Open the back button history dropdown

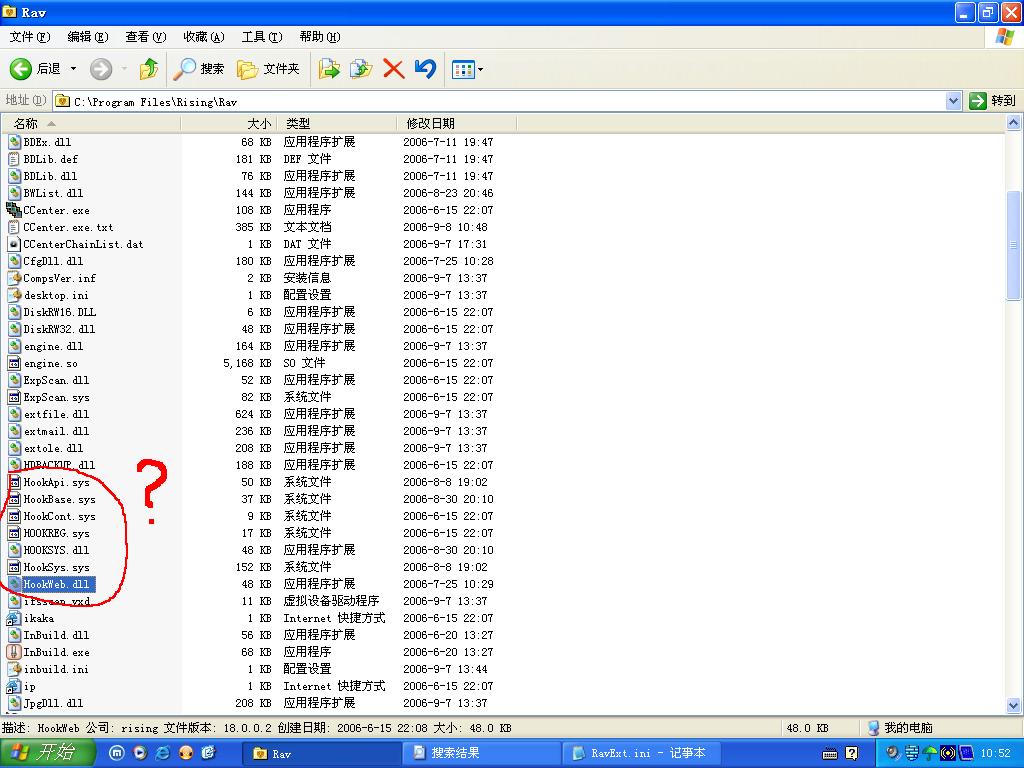73,69
